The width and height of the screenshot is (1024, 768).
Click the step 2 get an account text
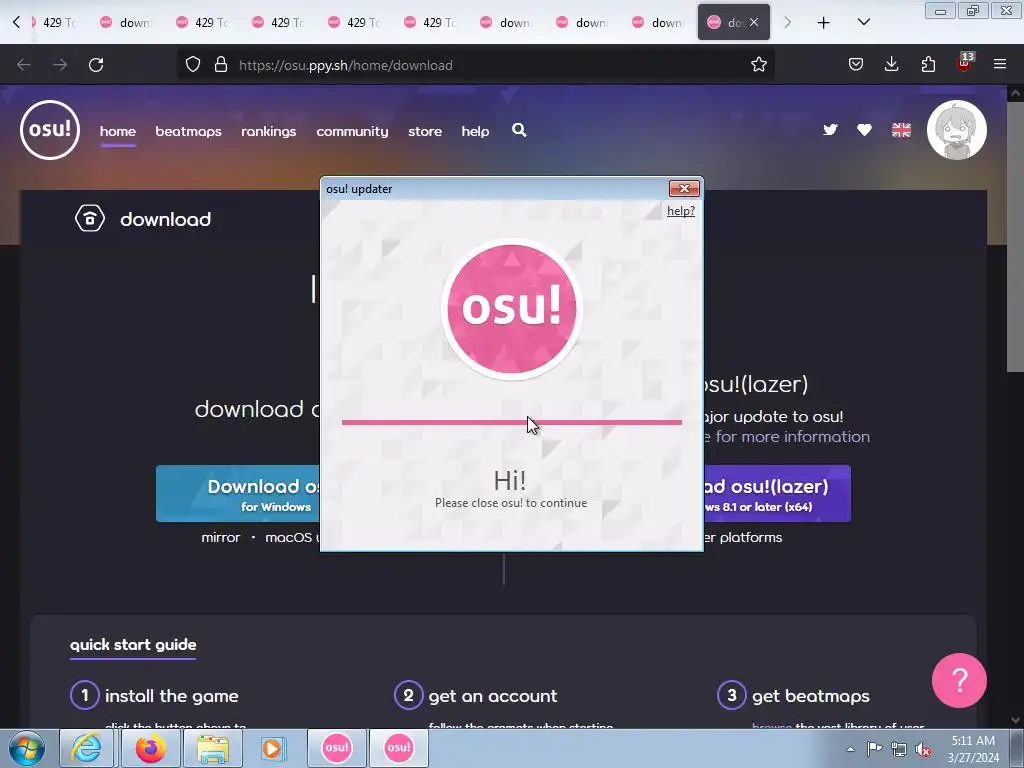pyautogui.click(x=493, y=696)
